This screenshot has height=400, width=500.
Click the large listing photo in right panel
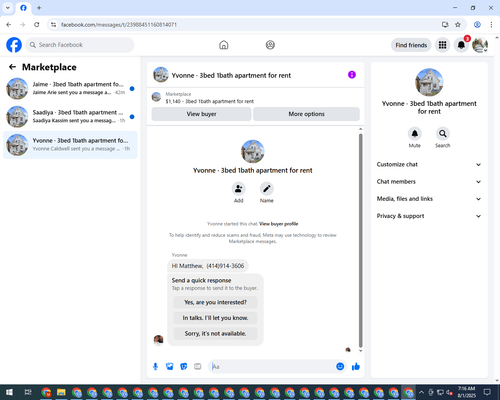coord(429,82)
